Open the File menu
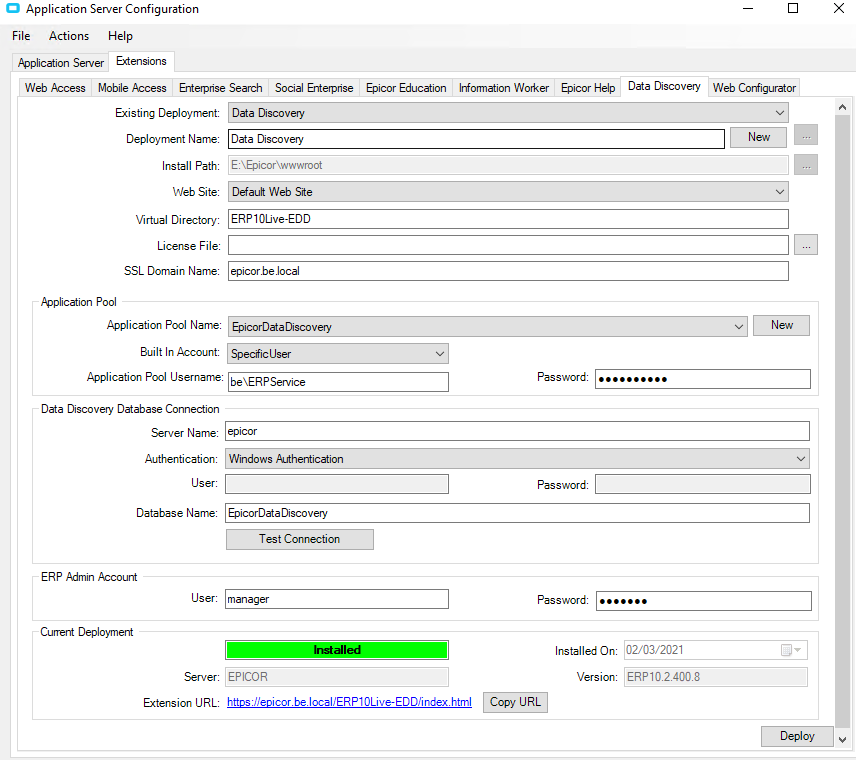The width and height of the screenshot is (856, 760). (x=21, y=36)
